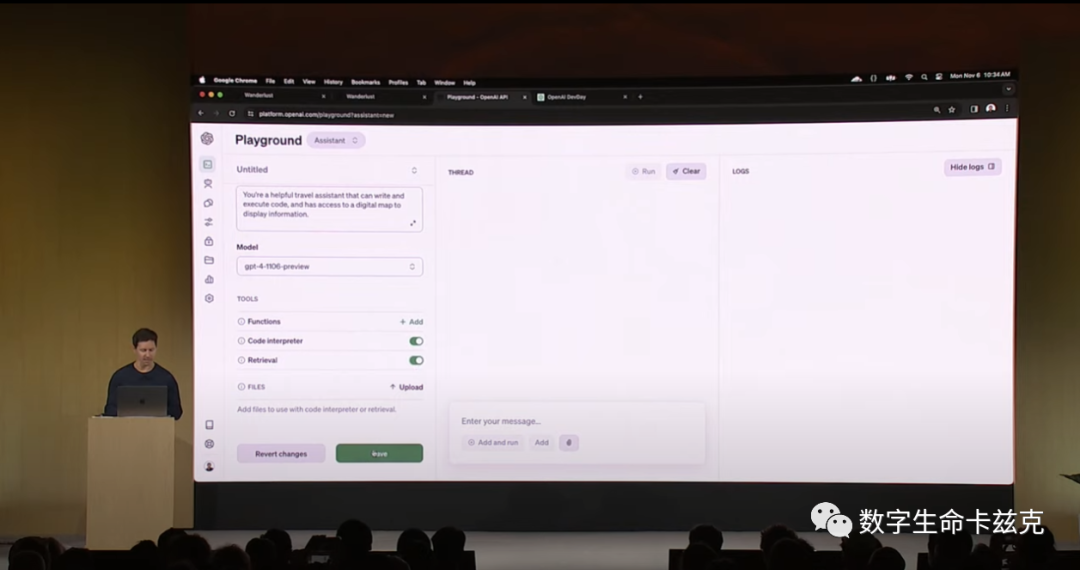Click the info icon next to Retrieval

pyautogui.click(x=241, y=360)
